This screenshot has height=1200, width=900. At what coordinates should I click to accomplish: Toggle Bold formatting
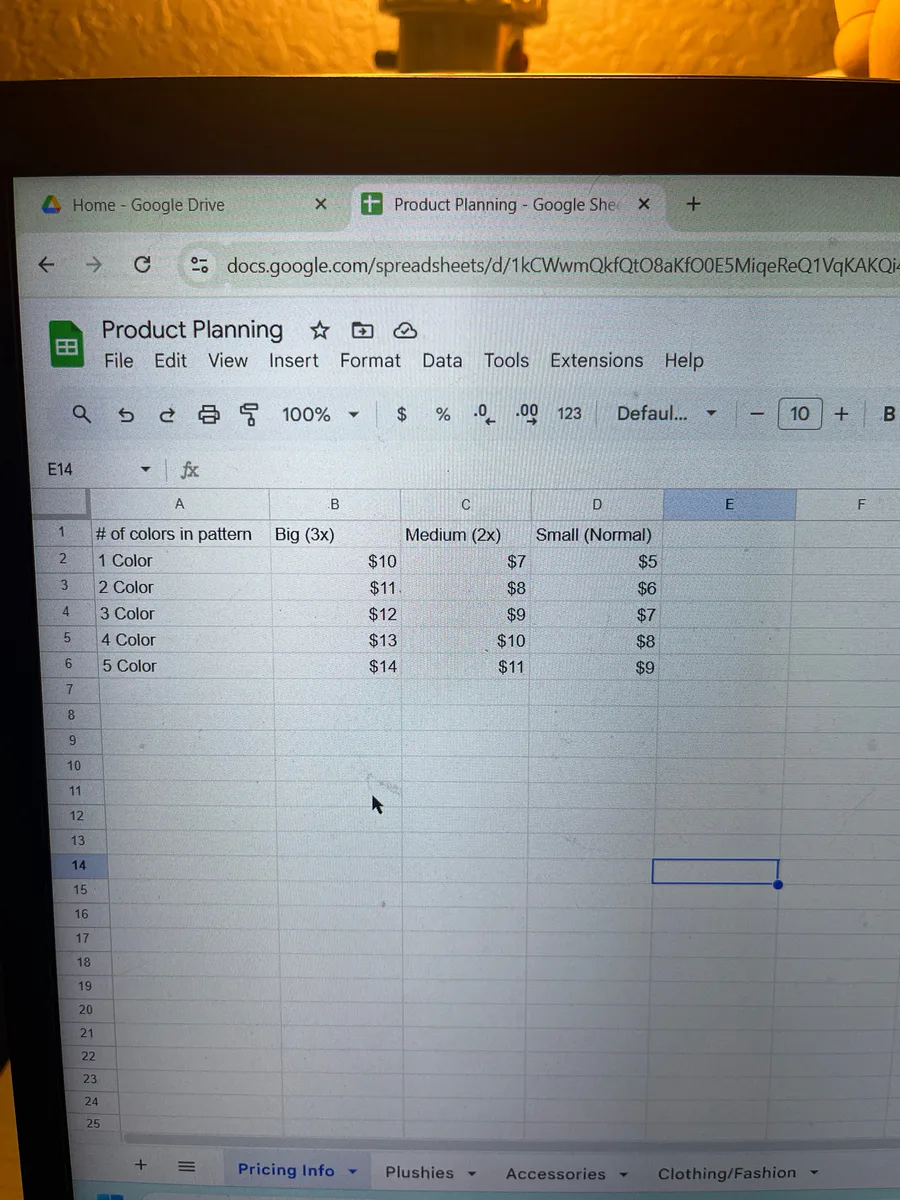pyautogui.click(x=889, y=414)
